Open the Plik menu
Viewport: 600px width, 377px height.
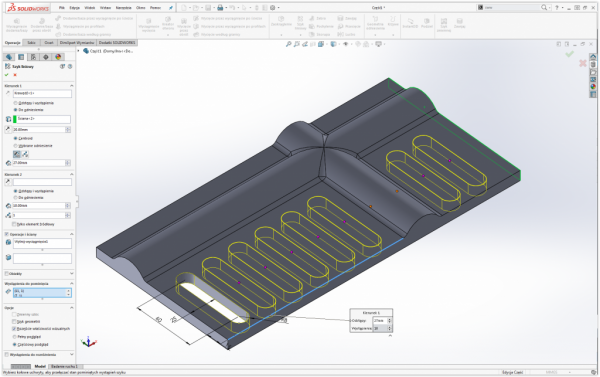[x=62, y=8]
